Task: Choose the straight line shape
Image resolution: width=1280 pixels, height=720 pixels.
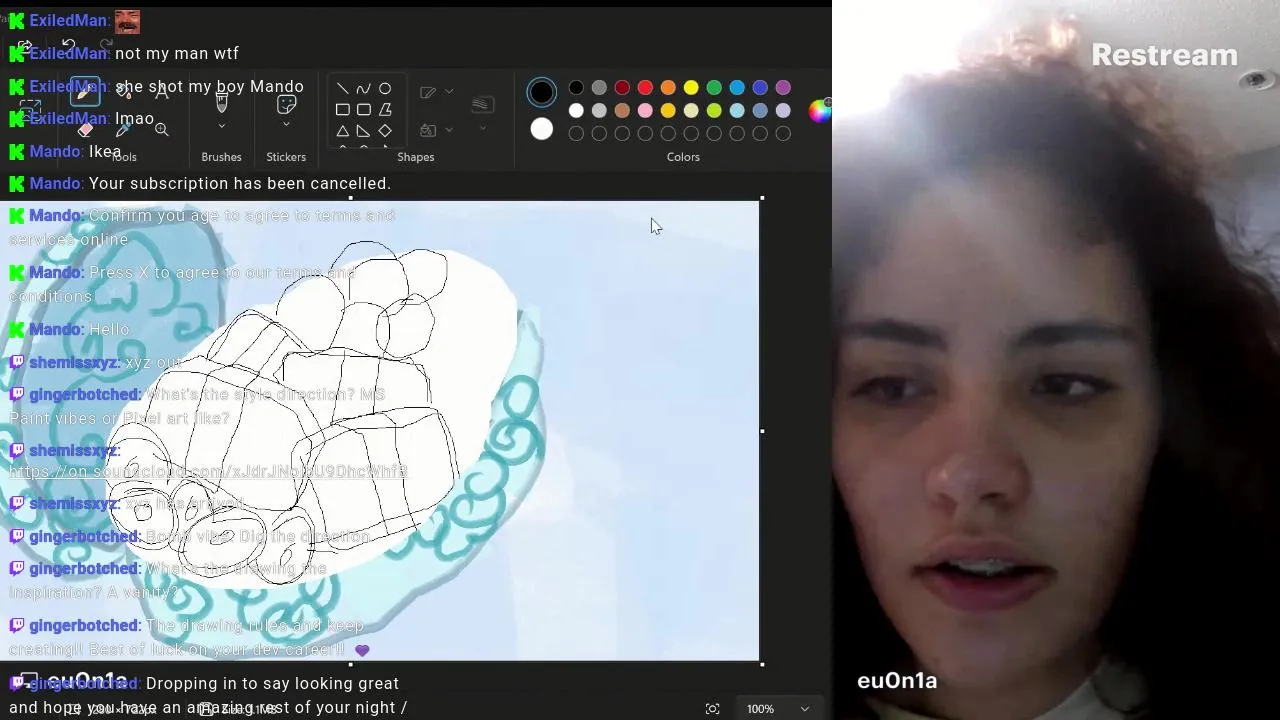Action: tap(342, 89)
